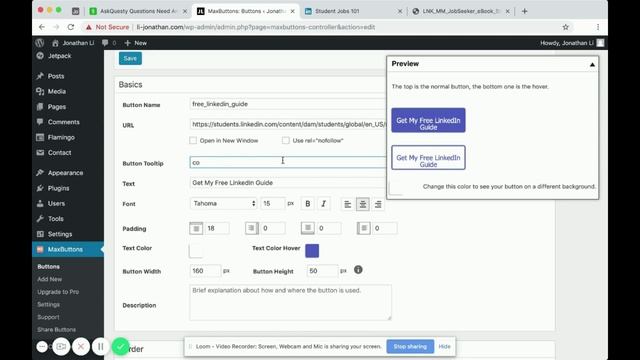Click Howdy, Jonathan Li profile

click(x=571, y=43)
